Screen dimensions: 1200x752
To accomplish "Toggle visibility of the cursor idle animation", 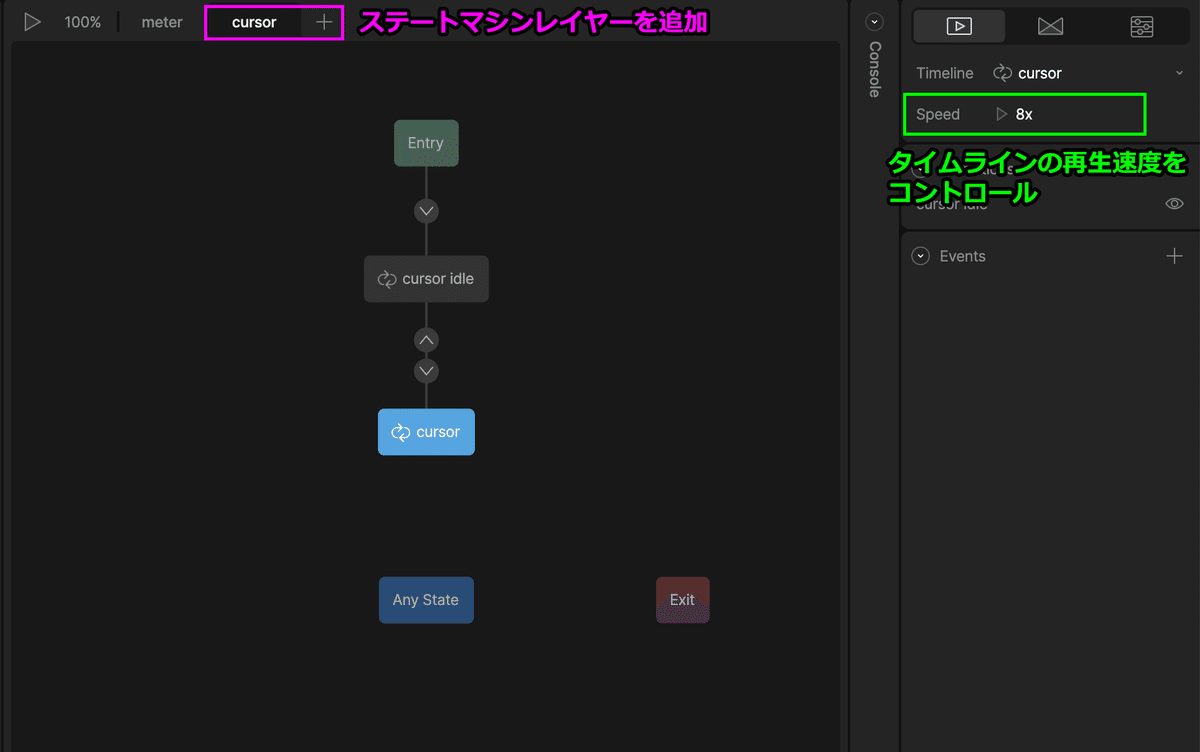I will [x=1174, y=204].
